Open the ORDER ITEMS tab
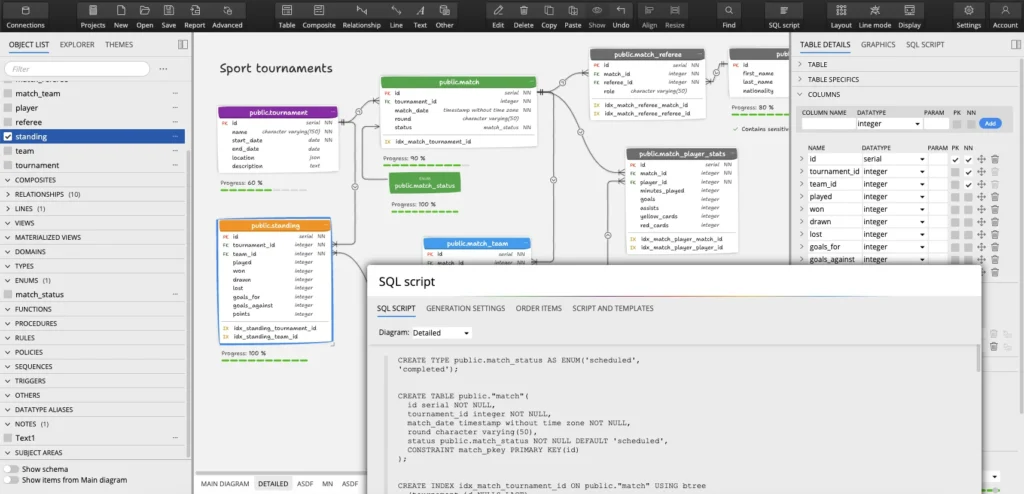Screen dimensions: 1024x494 (x=539, y=308)
